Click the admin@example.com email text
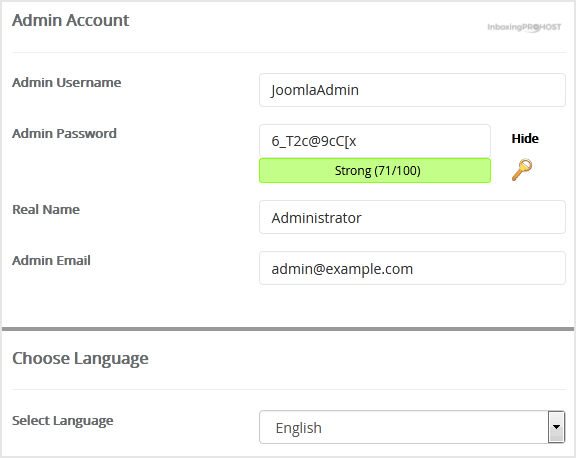The image size is (576, 458). click(342, 269)
